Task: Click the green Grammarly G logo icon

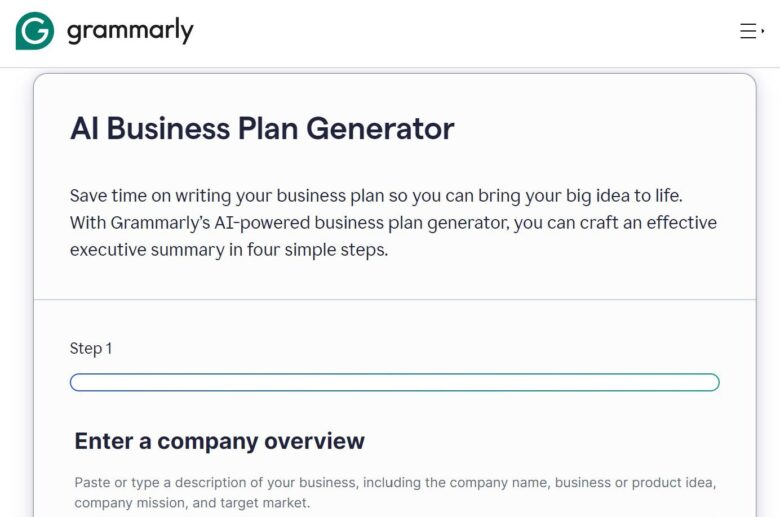Action: [35, 31]
